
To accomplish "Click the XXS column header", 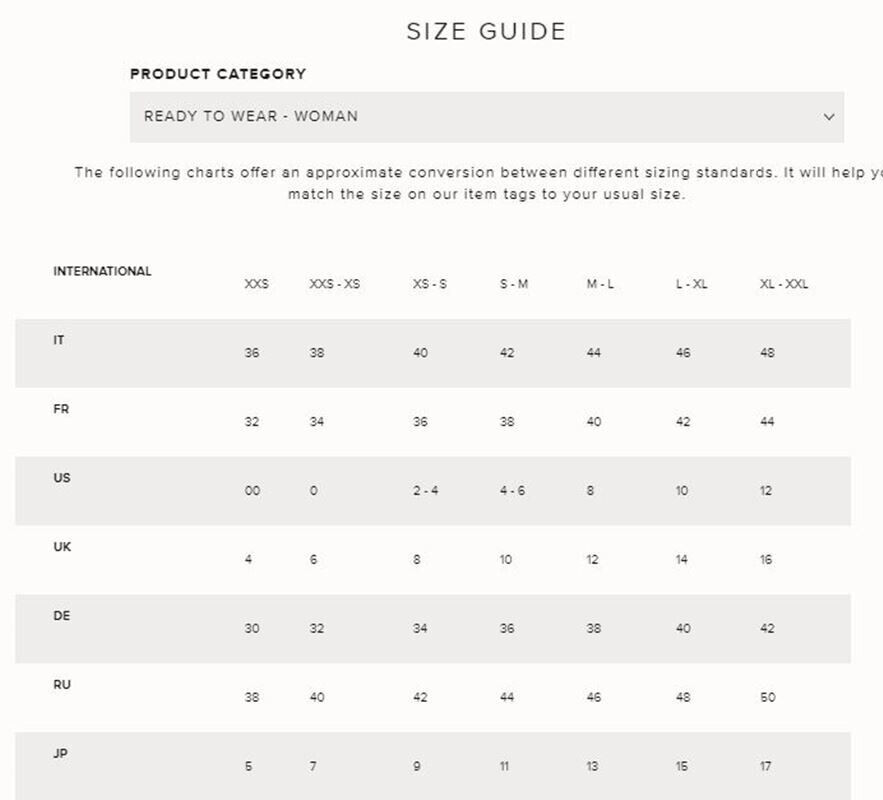I will [256, 284].
